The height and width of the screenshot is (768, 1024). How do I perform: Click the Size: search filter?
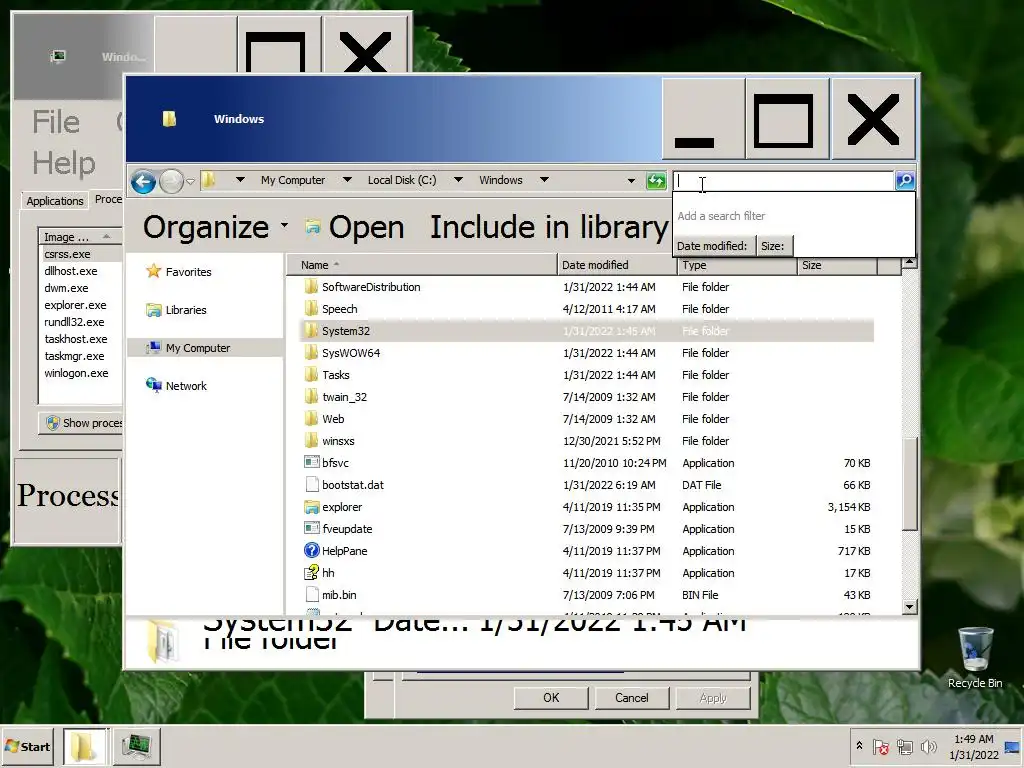[x=773, y=246]
